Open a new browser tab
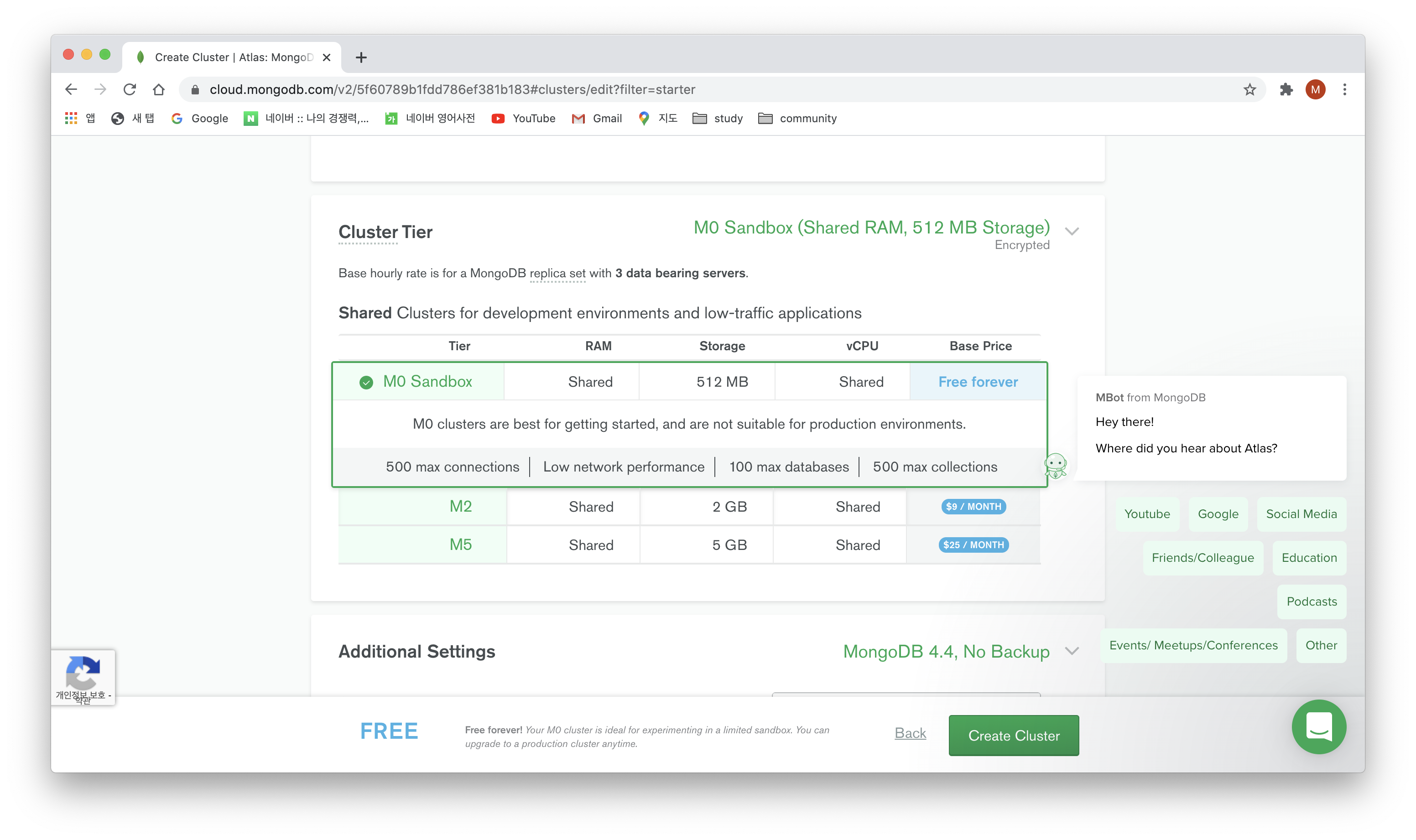This screenshot has height=840, width=1416. 361,57
